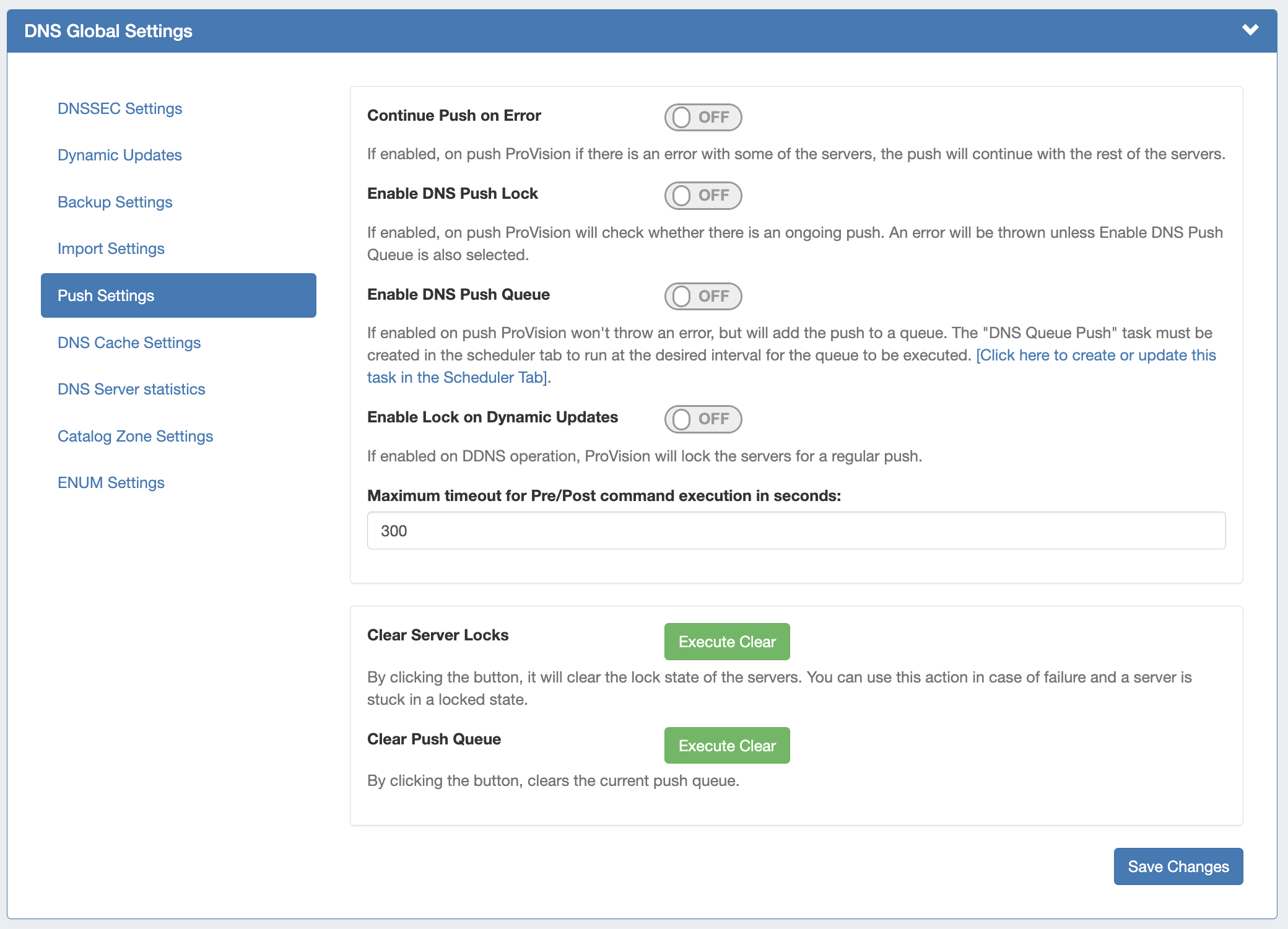1288x929 pixels.
Task: Turn on Enable DNS Push Queue switch
Action: coord(703,296)
